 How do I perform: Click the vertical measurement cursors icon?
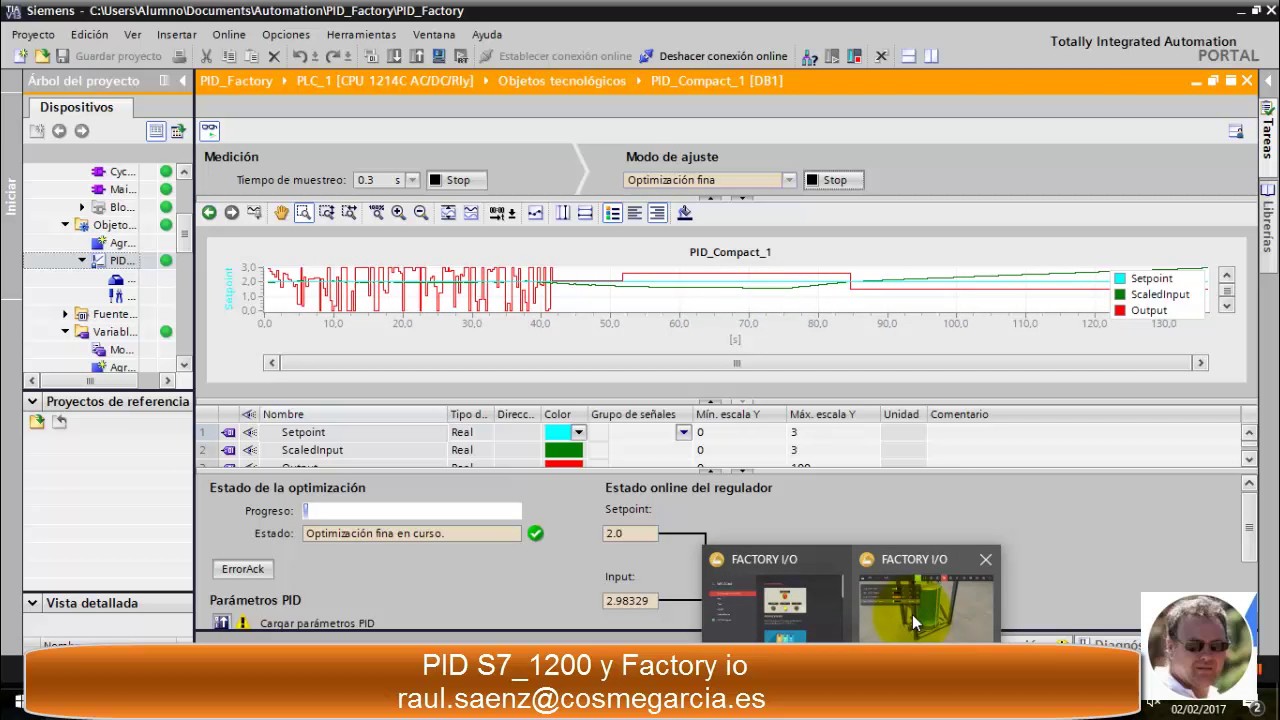click(x=563, y=212)
